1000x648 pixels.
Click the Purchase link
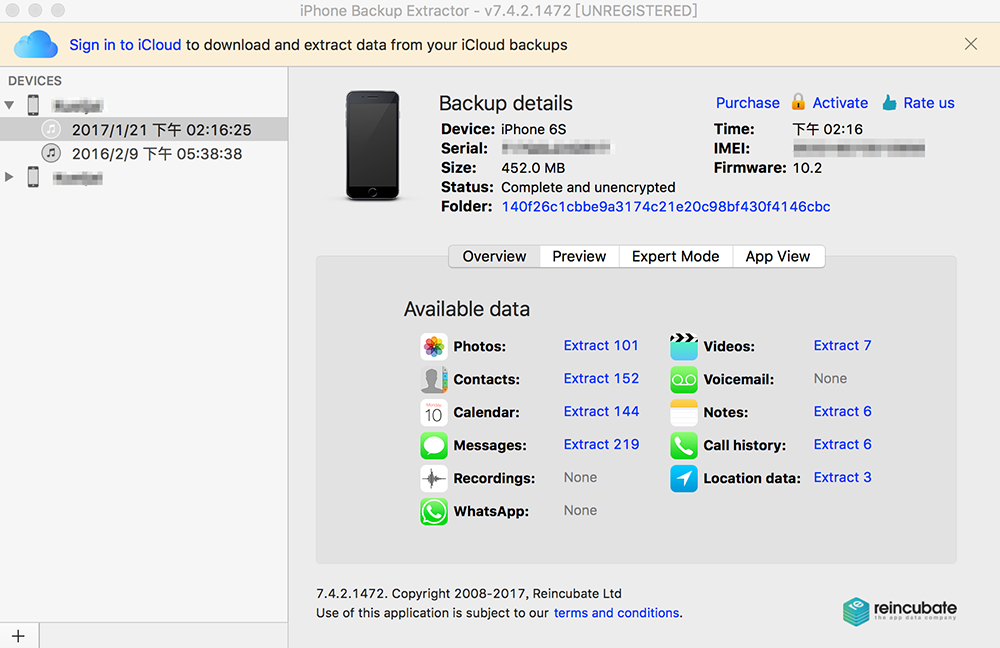click(x=747, y=103)
